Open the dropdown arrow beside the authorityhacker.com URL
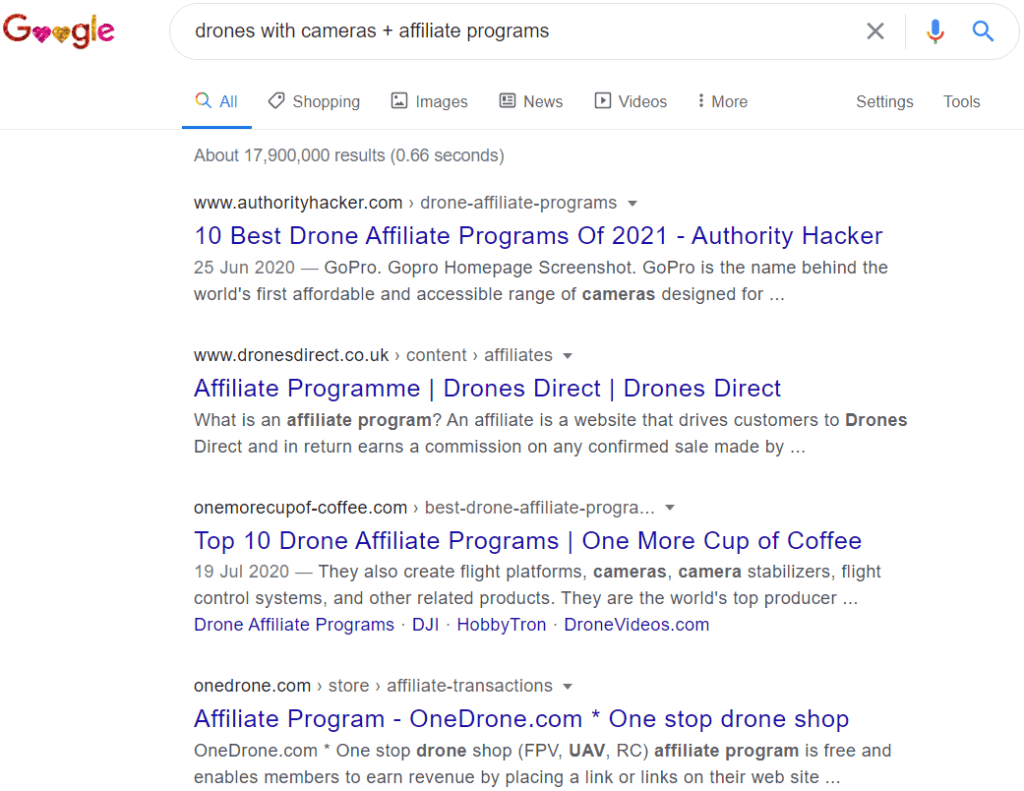This screenshot has width=1024, height=791. (632, 204)
